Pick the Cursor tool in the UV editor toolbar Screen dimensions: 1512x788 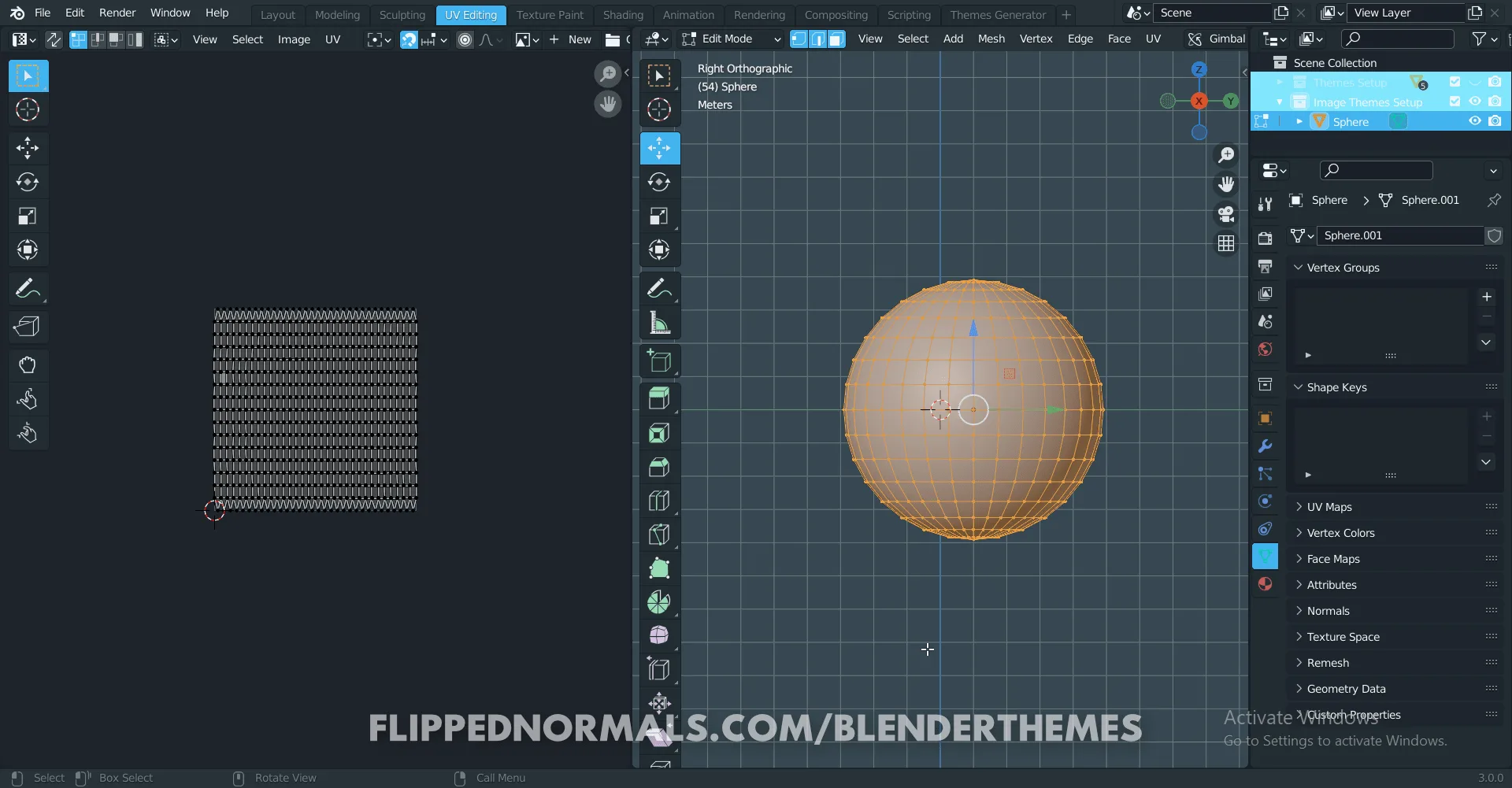coord(28,110)
